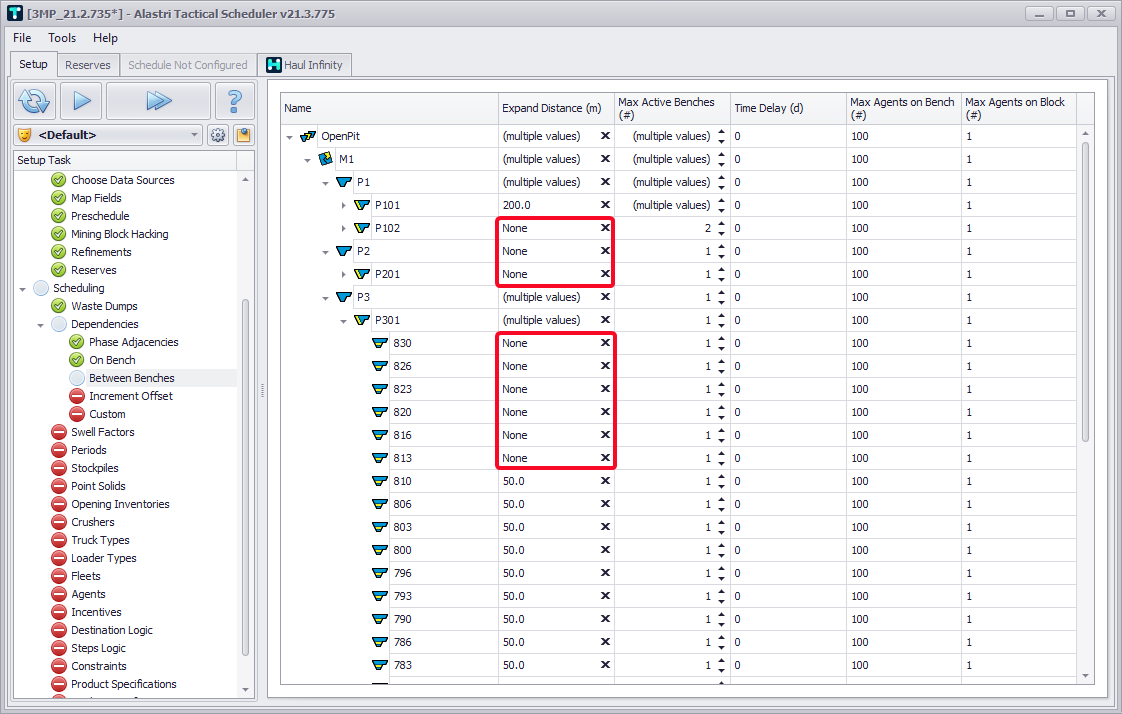Clear the Expand Distance for bench 810

pyautogui.click(x=605, y=481)
